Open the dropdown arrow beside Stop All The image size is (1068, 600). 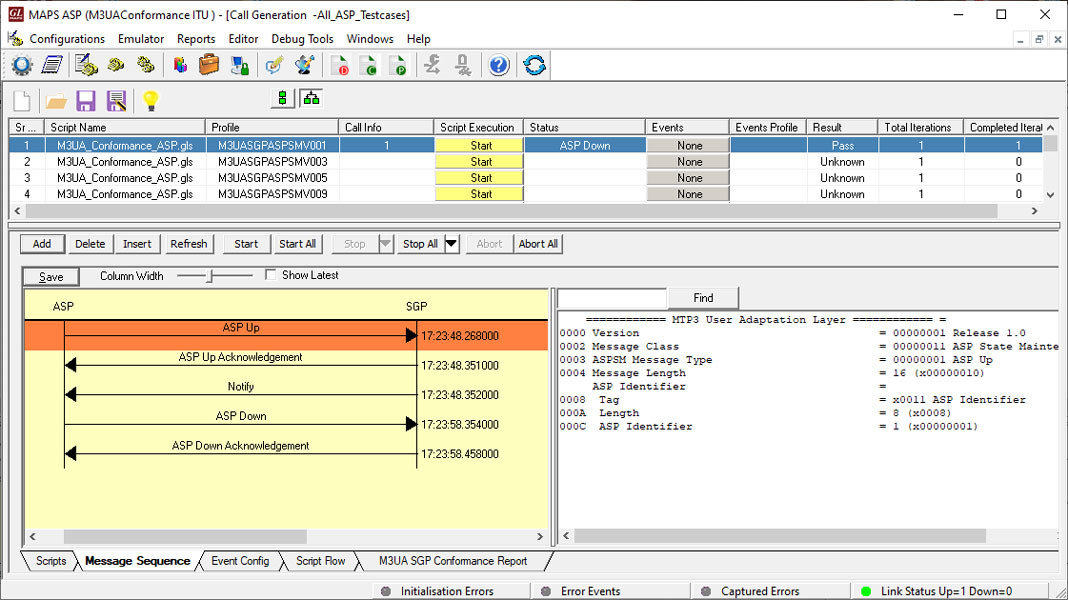452,244
